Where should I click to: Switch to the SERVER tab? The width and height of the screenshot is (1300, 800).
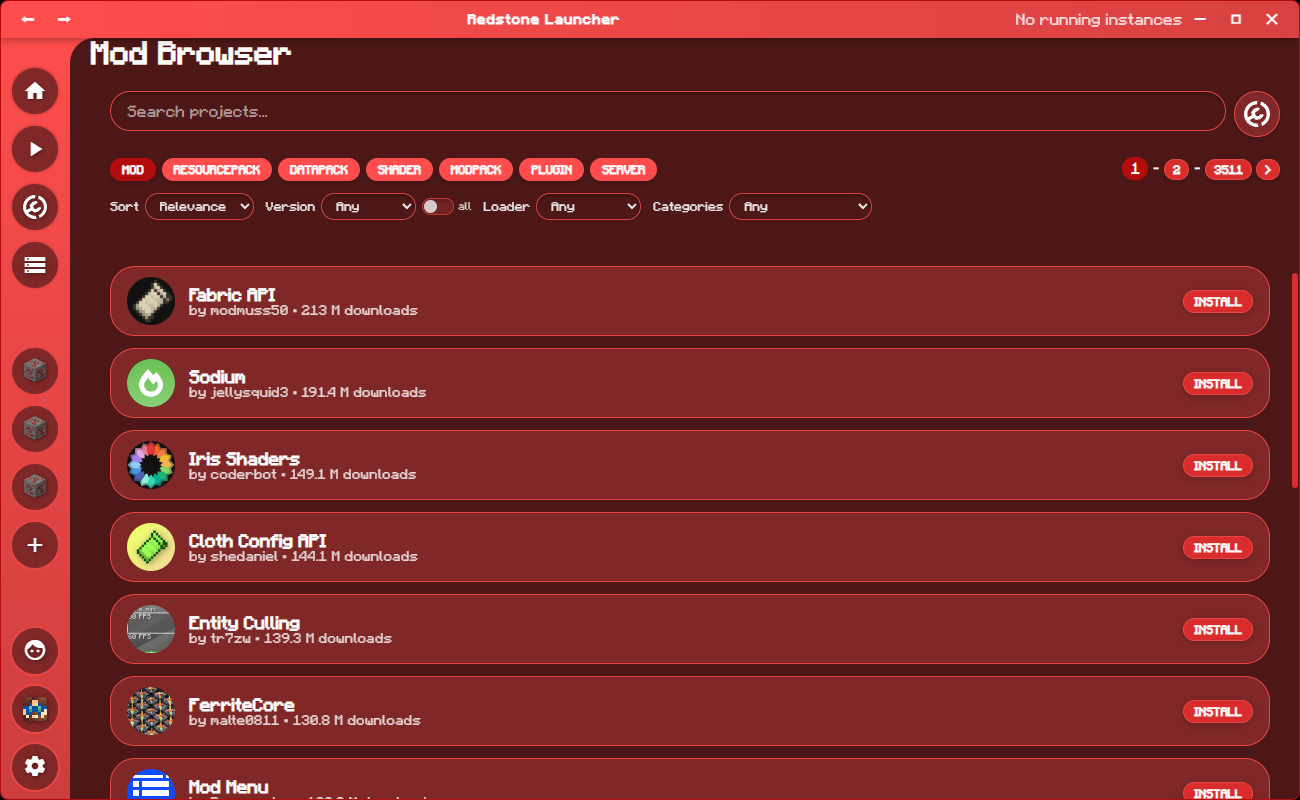pos(624,170)
